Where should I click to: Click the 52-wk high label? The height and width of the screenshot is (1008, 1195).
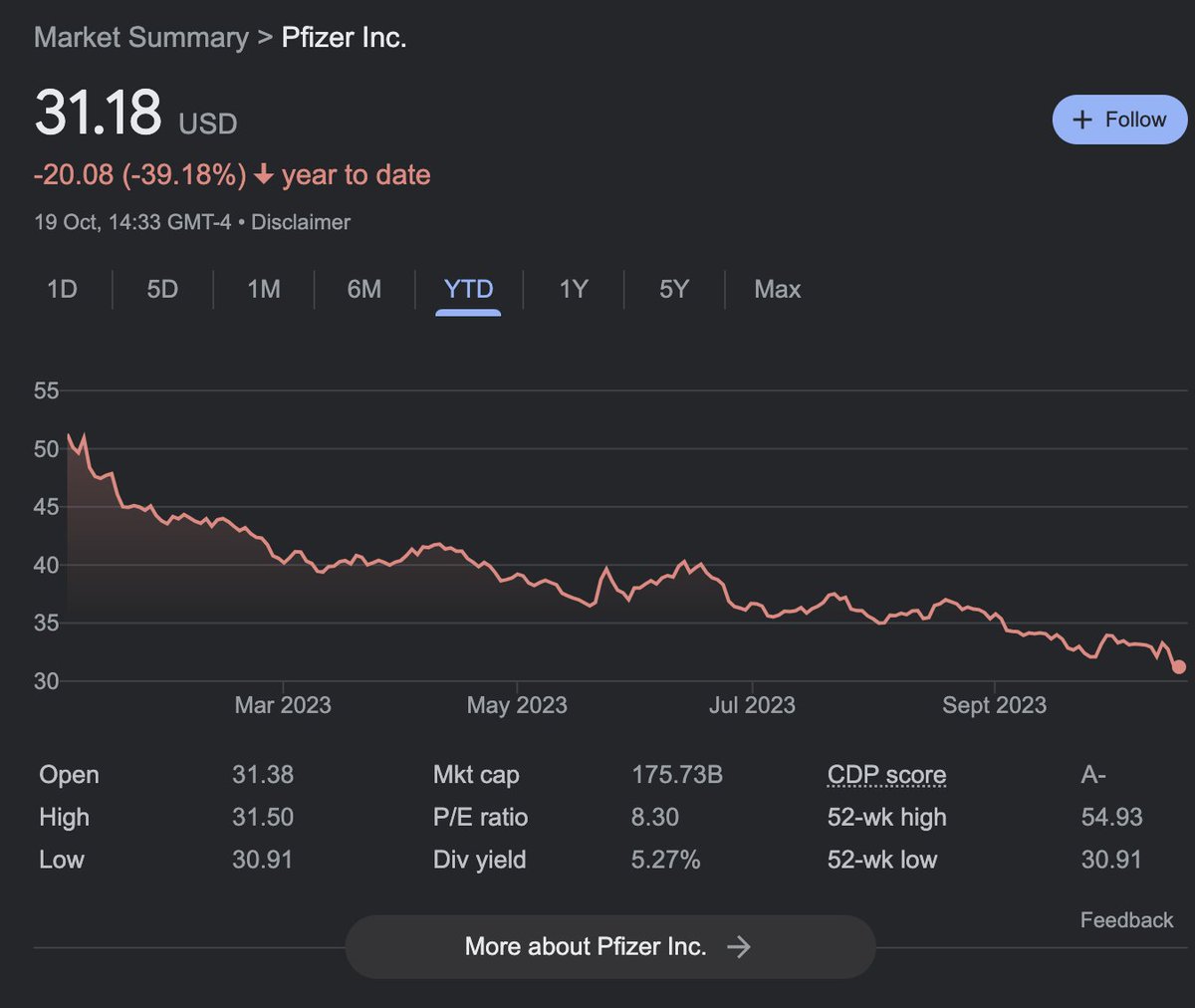(886, 818)
